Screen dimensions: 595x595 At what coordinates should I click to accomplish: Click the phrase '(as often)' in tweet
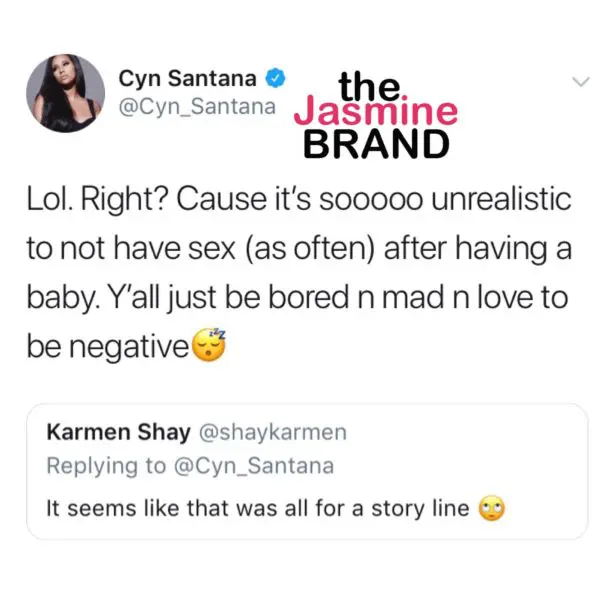click(310, 249)
